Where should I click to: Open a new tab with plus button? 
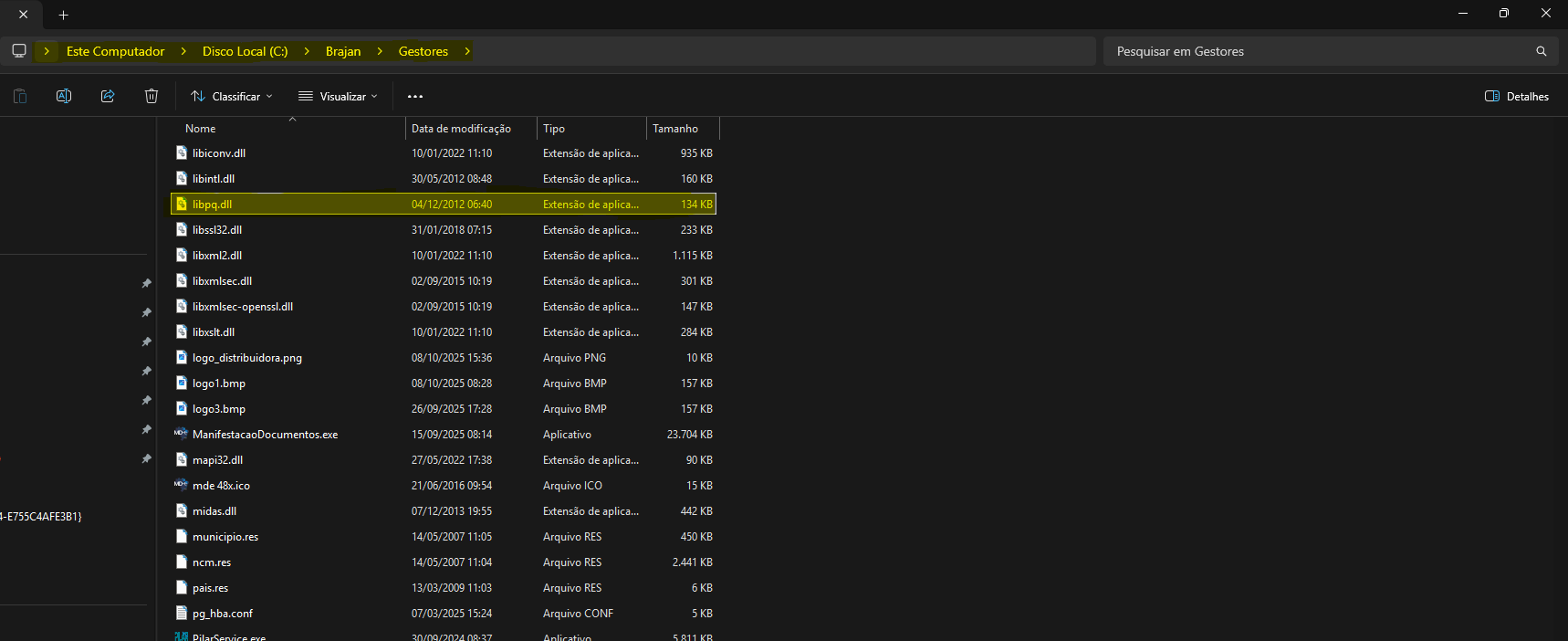[63, 15]
